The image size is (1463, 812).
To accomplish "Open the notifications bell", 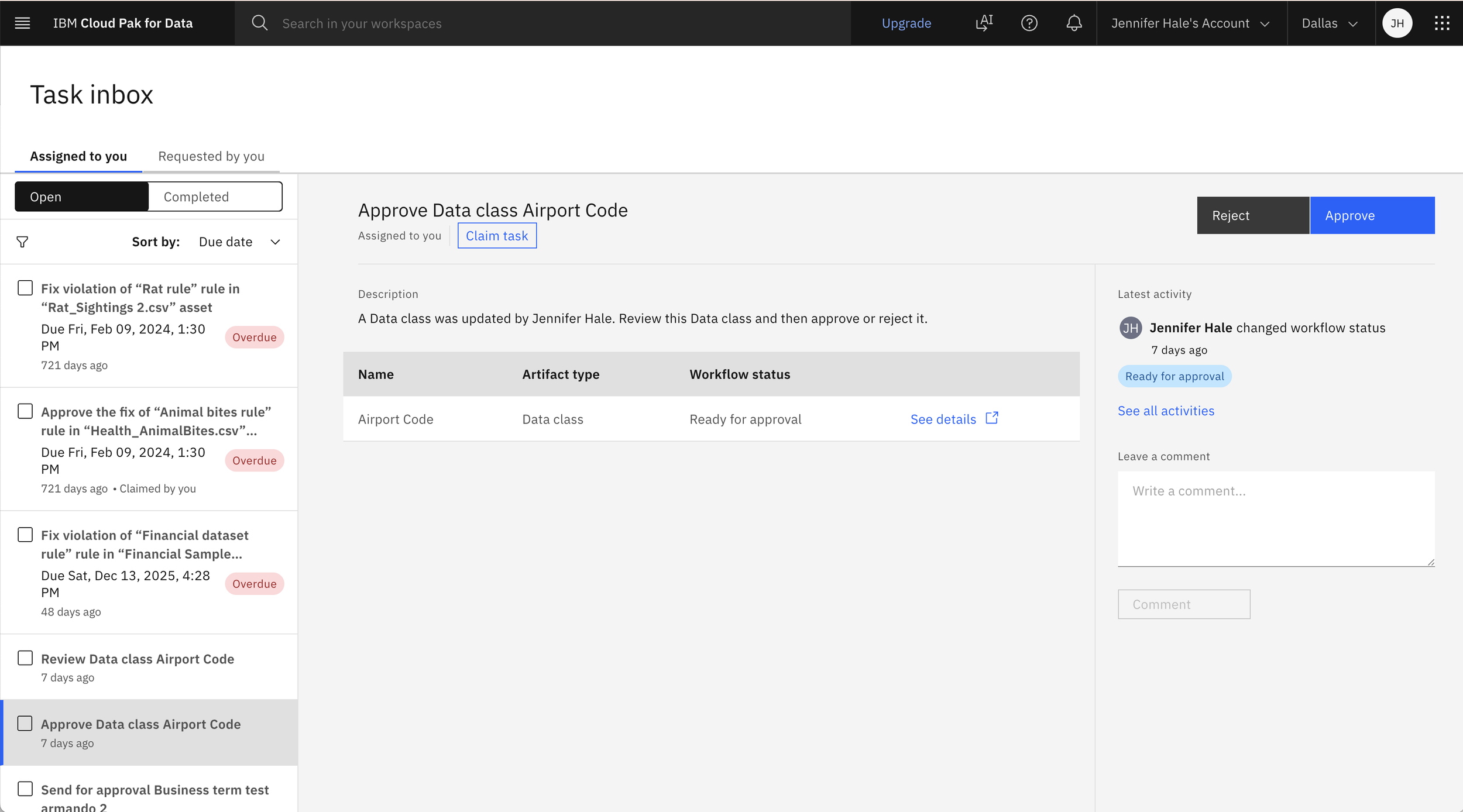I will [x=1074, y=23].
